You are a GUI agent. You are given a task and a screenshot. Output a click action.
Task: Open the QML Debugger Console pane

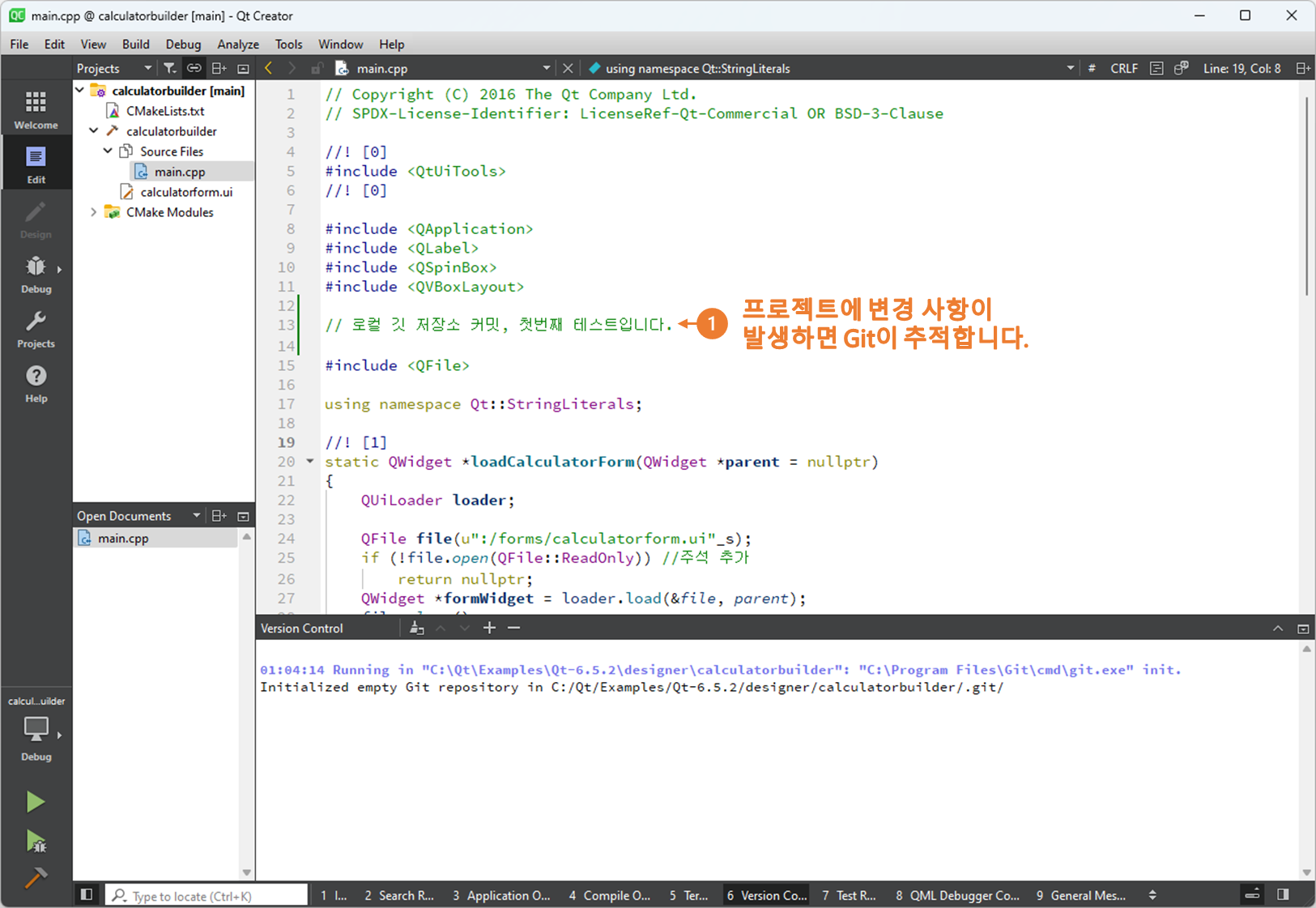[958, 895]
